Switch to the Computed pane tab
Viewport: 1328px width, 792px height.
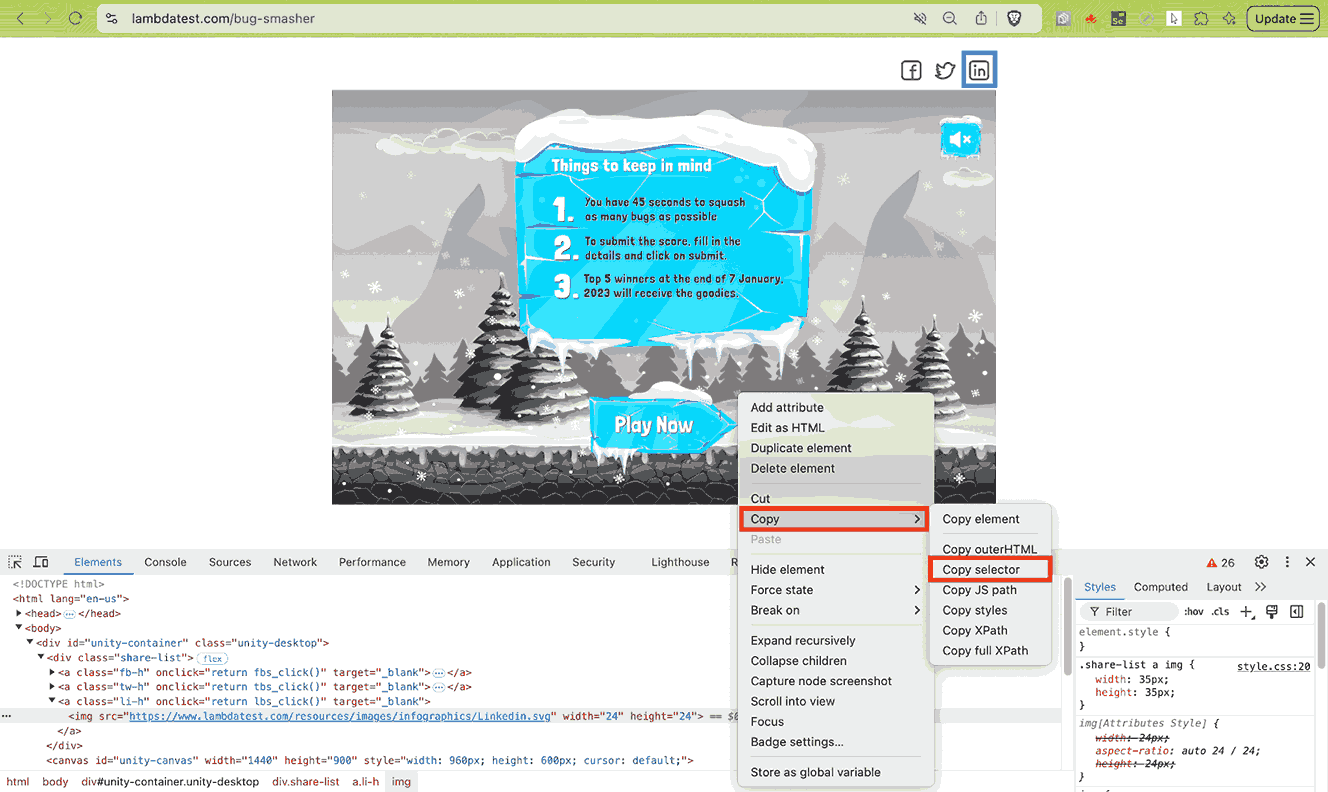1160,587
